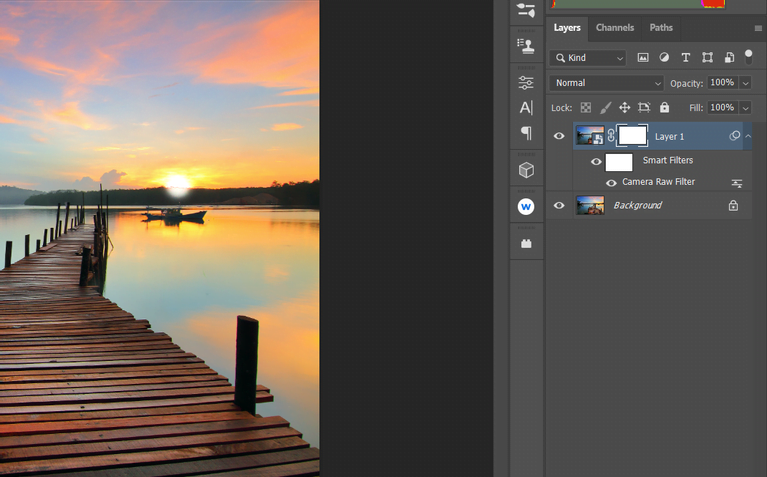
Task: Lock position move icon
Action: click(x=625, y=108)
